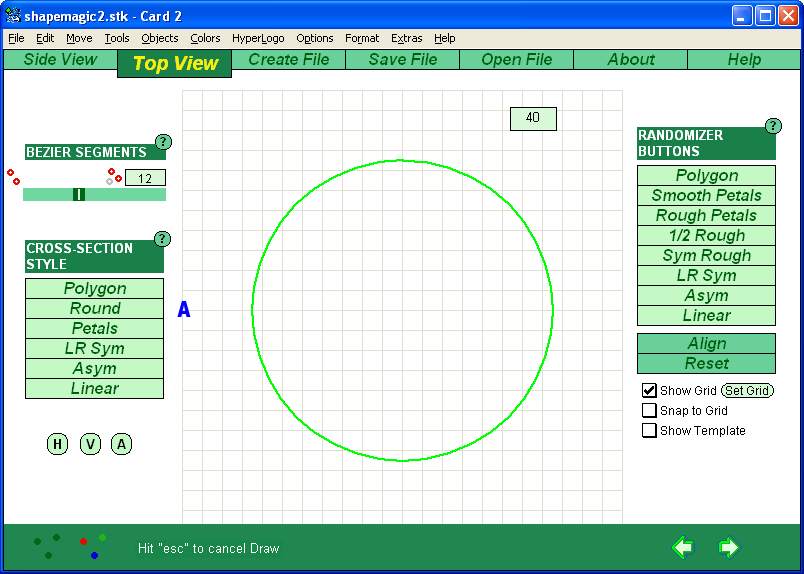Enable the Snap to Grid checkbox
804x574 pixels.
[650, 411]
